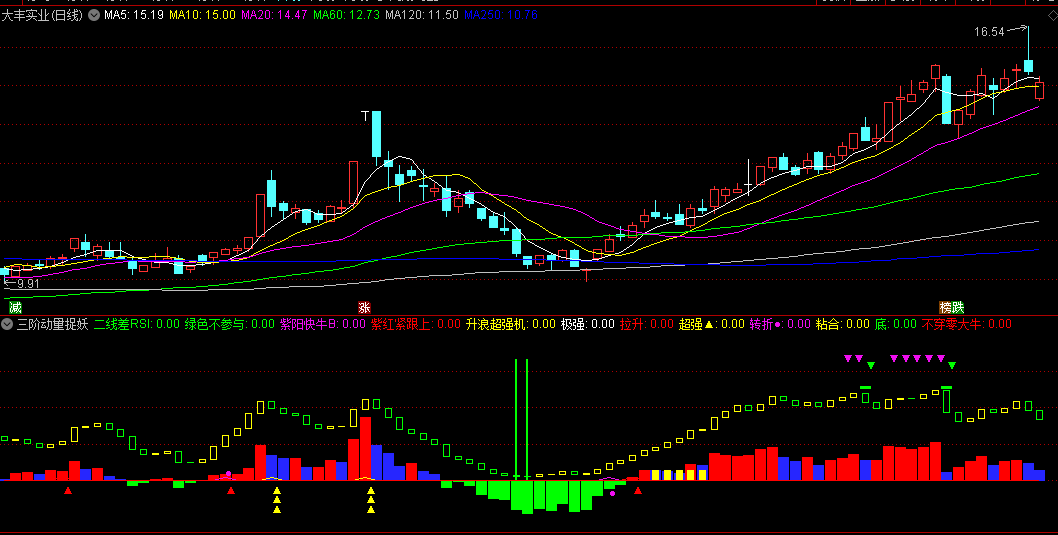Click the T marker above the tall cyan candle
The height and width of the screenshot is (535, 1058).
tap(365, 116)
